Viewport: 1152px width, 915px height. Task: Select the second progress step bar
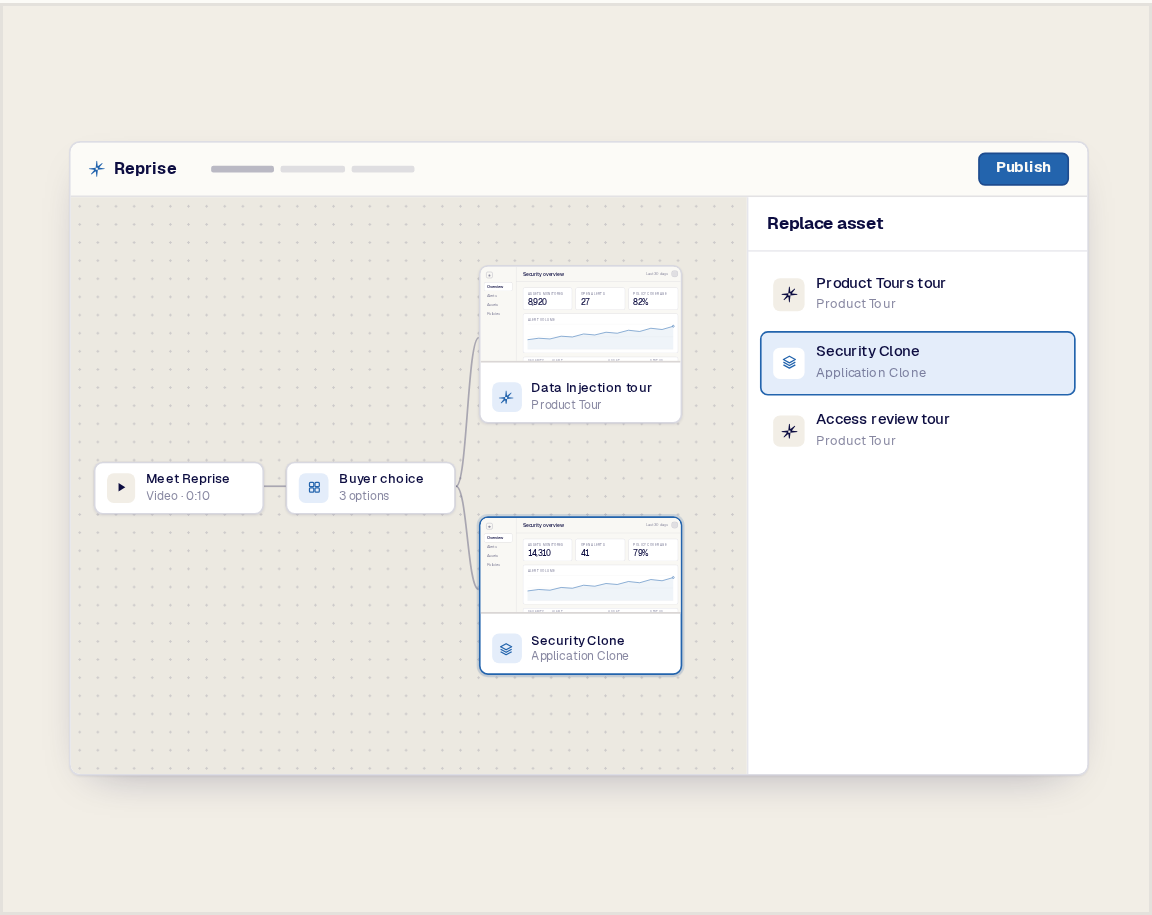pos(312,169)
